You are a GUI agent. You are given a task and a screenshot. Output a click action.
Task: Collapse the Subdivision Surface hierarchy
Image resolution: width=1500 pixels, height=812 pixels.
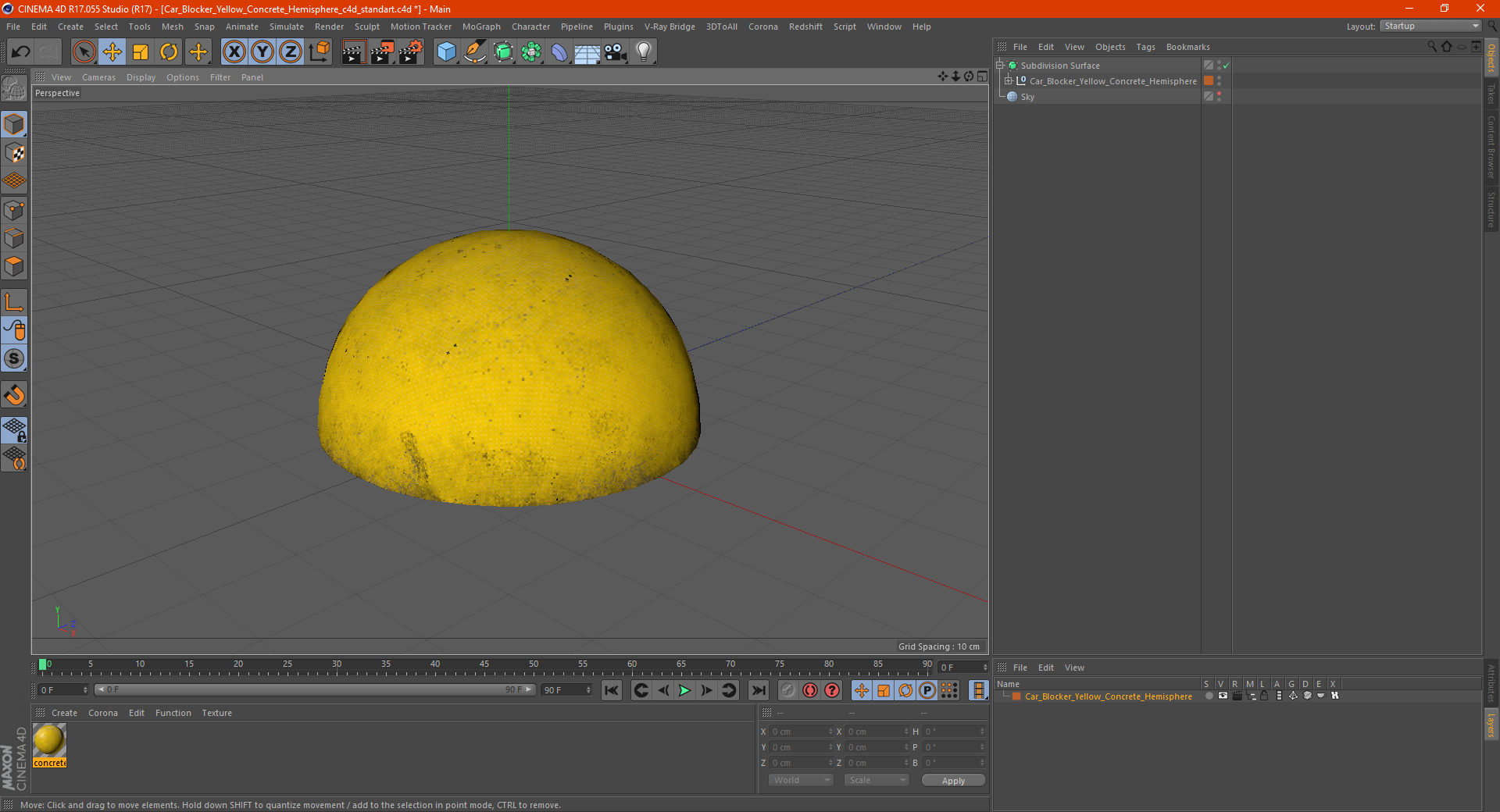(999, 66)
